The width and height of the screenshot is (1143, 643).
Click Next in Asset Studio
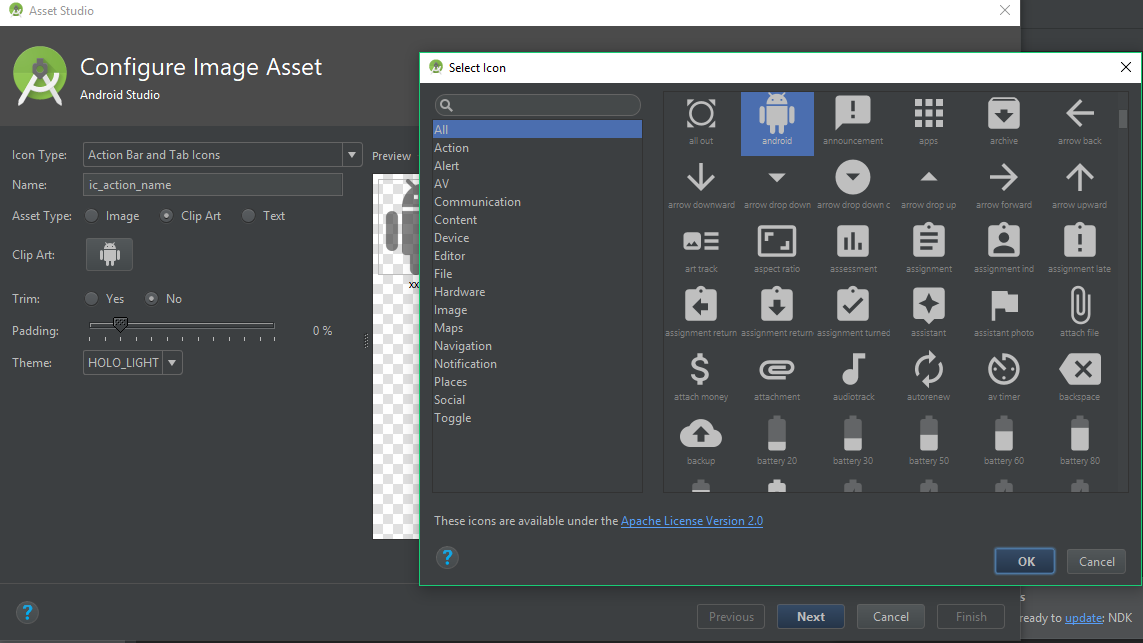(811, 617)
